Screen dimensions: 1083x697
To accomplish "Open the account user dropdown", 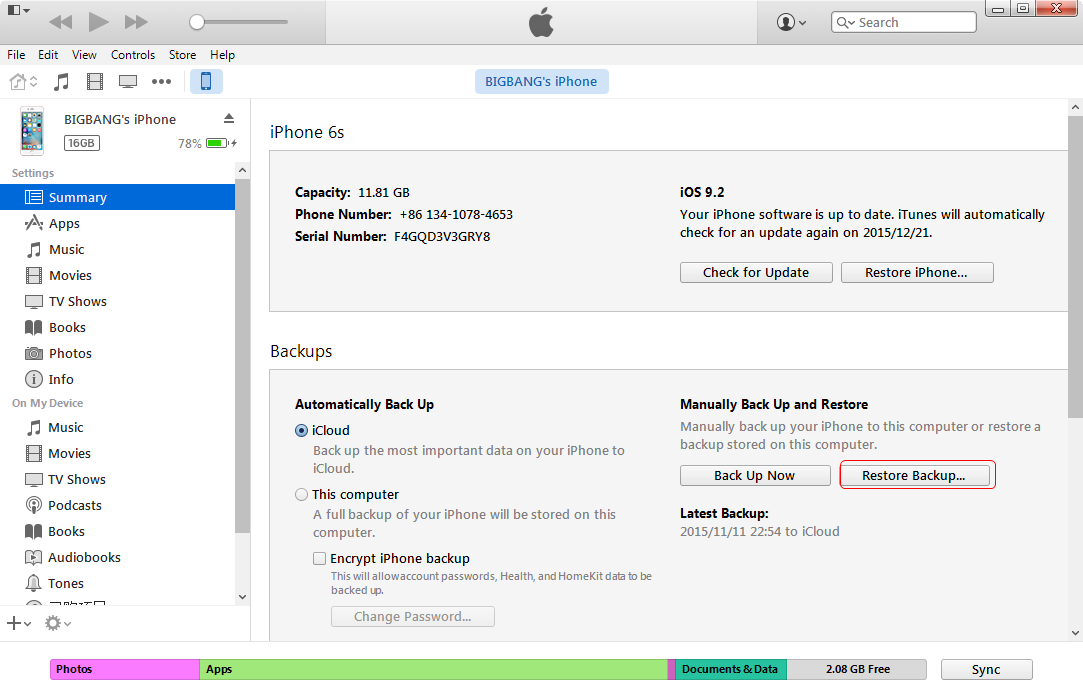I will pos(792,22).
